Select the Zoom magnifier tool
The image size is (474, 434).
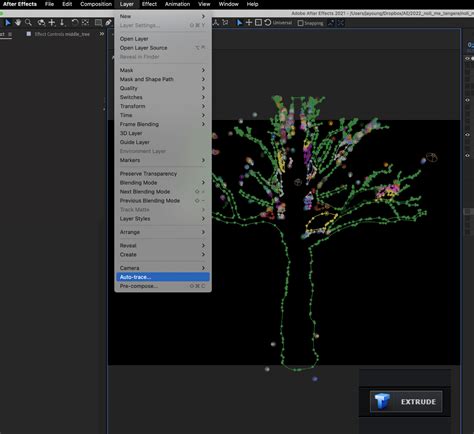tap(29, 23)
